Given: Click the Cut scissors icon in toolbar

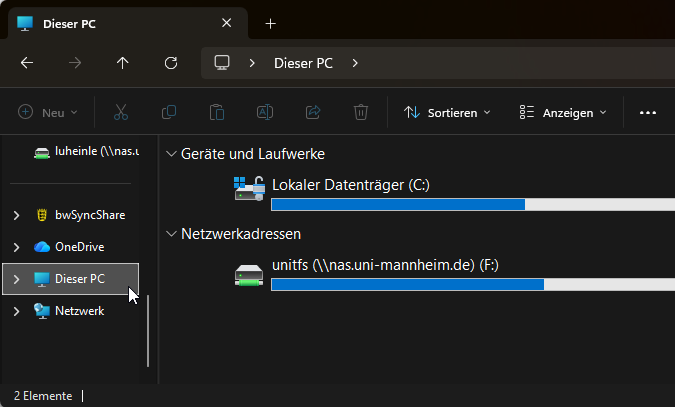Looking at the screenshot, I should coord(121,113).
